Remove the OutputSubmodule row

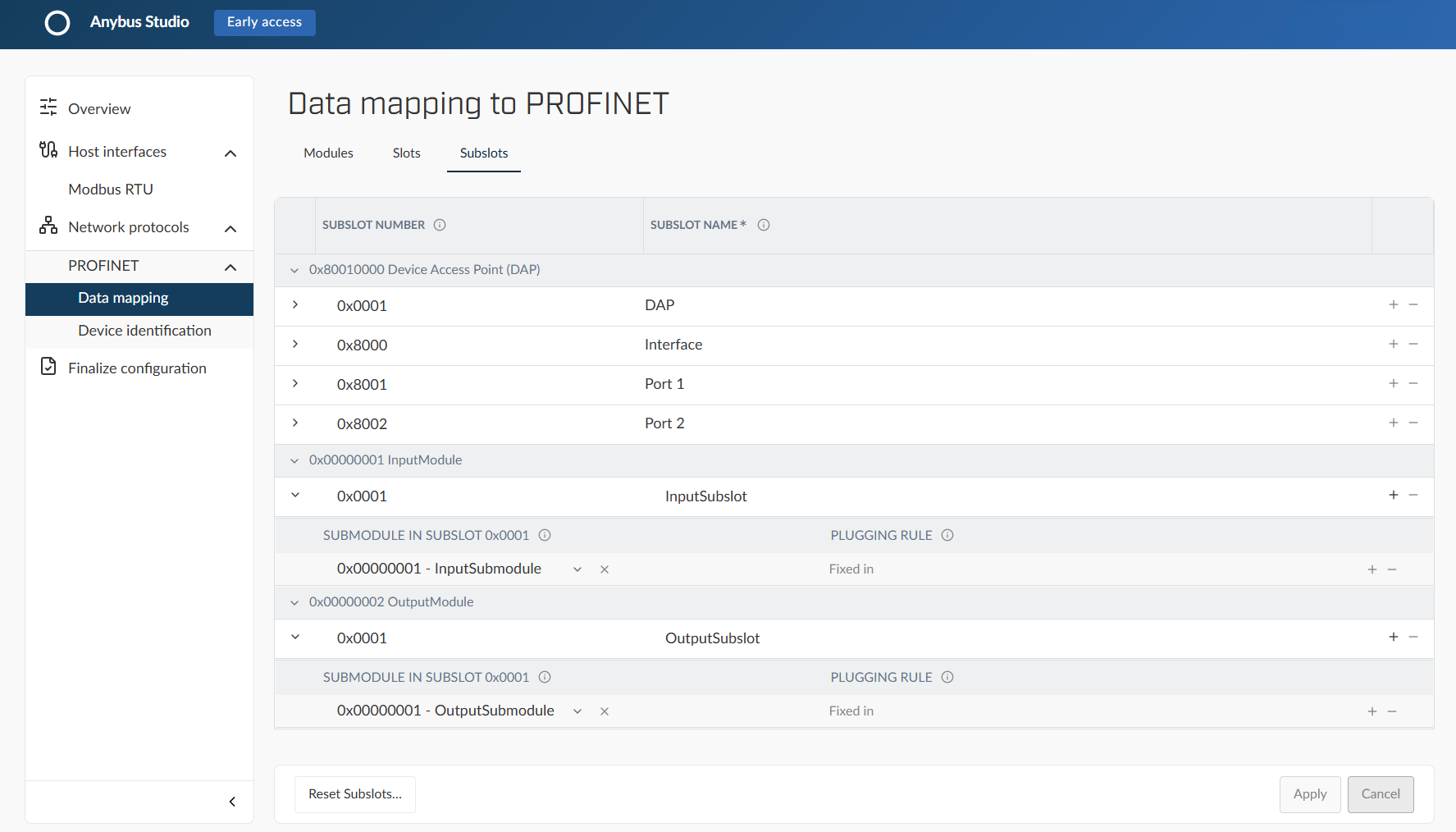1392,711
